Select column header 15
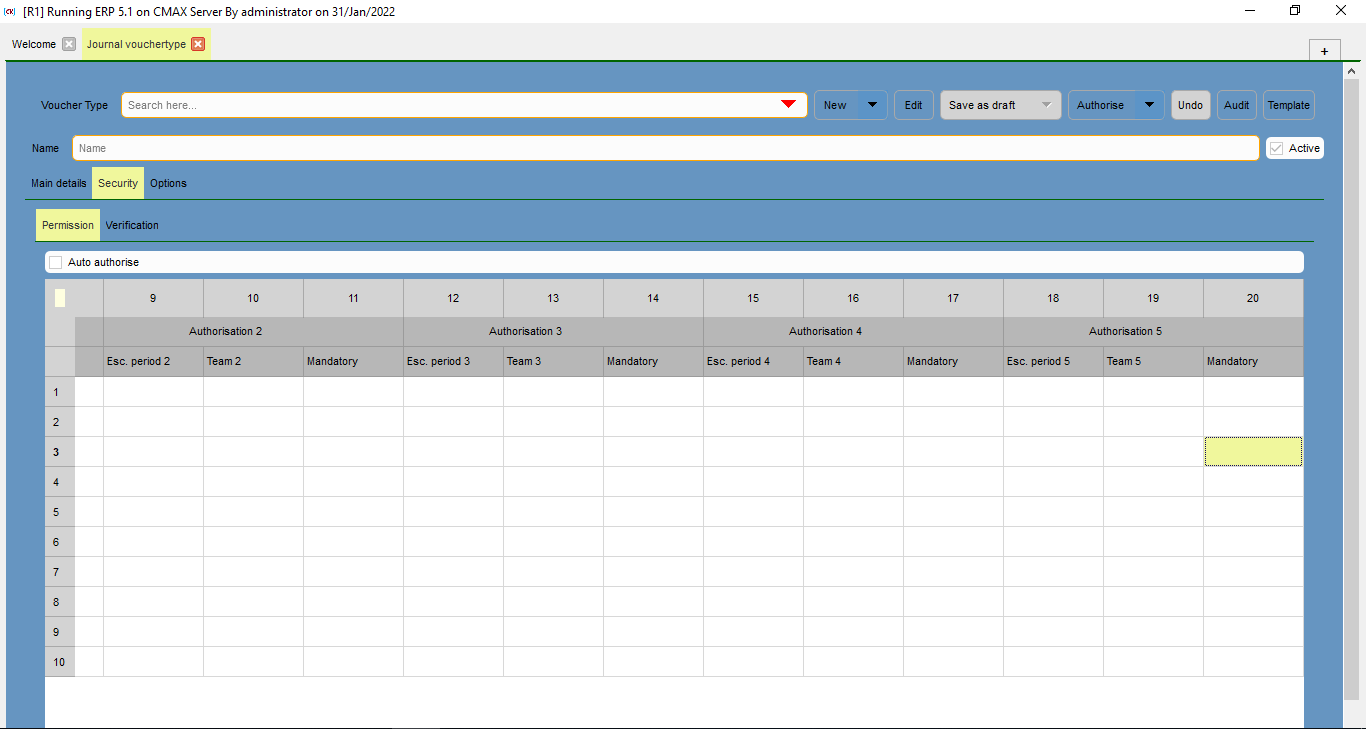The image size is (1366, 729). (x=753, y=298)
